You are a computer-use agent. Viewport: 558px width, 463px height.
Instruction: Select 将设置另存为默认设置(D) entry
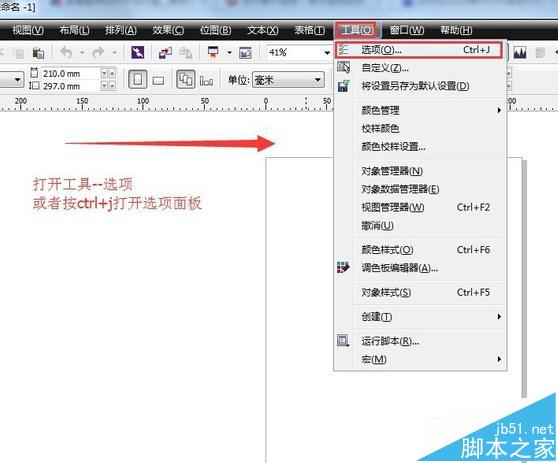tap(420, 86)
